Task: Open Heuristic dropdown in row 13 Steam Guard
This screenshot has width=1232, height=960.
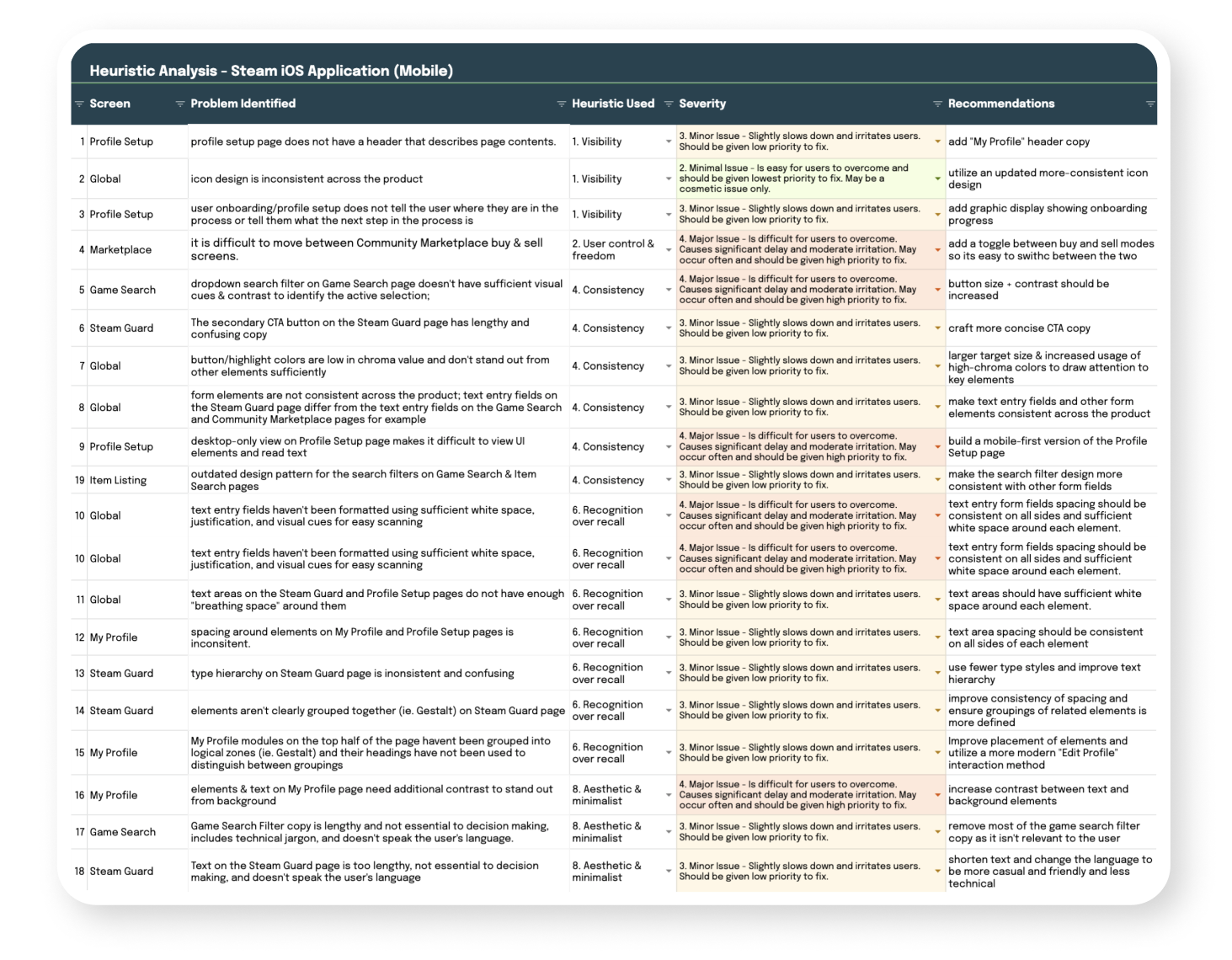Action: pyautogui.click(x=669, y=673)
